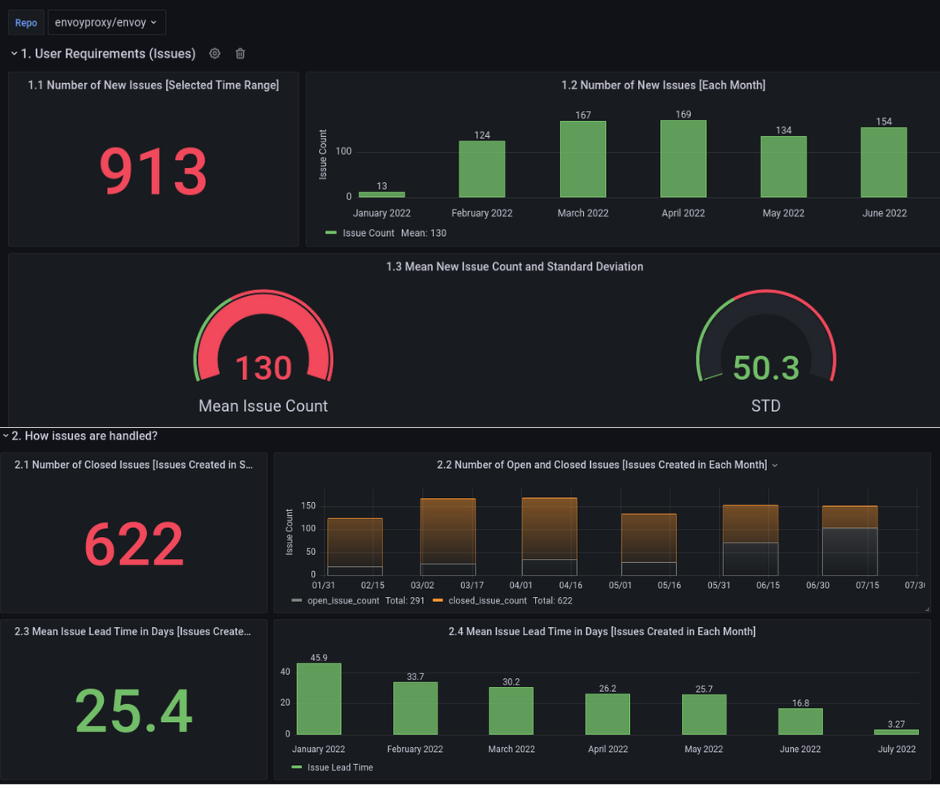Image resolution: width=940 pixels, height=788 pixels.
Task: Open the "1.1 Number of New Issues" panel title
Action: tap(153, 85)
